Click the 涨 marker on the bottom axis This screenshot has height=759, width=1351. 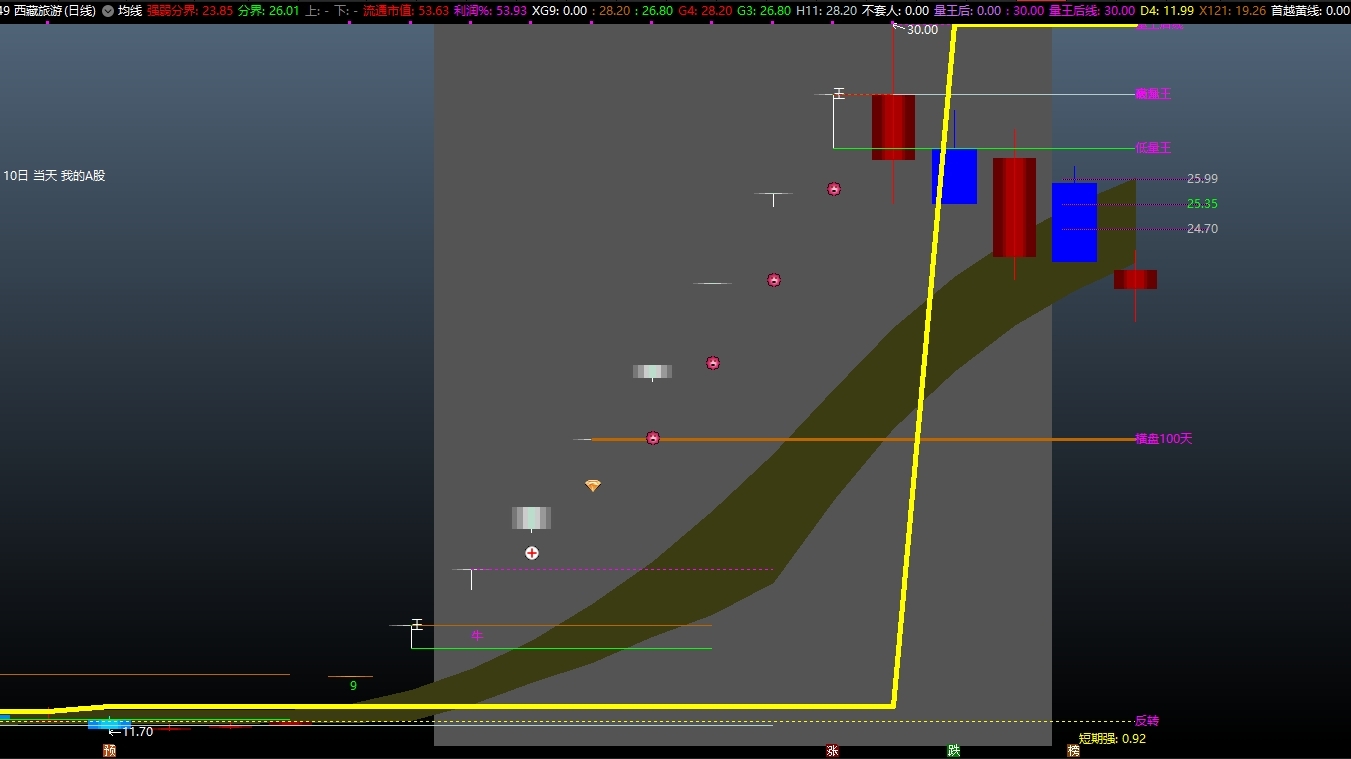pyautogui.click(x=832, y=750)
